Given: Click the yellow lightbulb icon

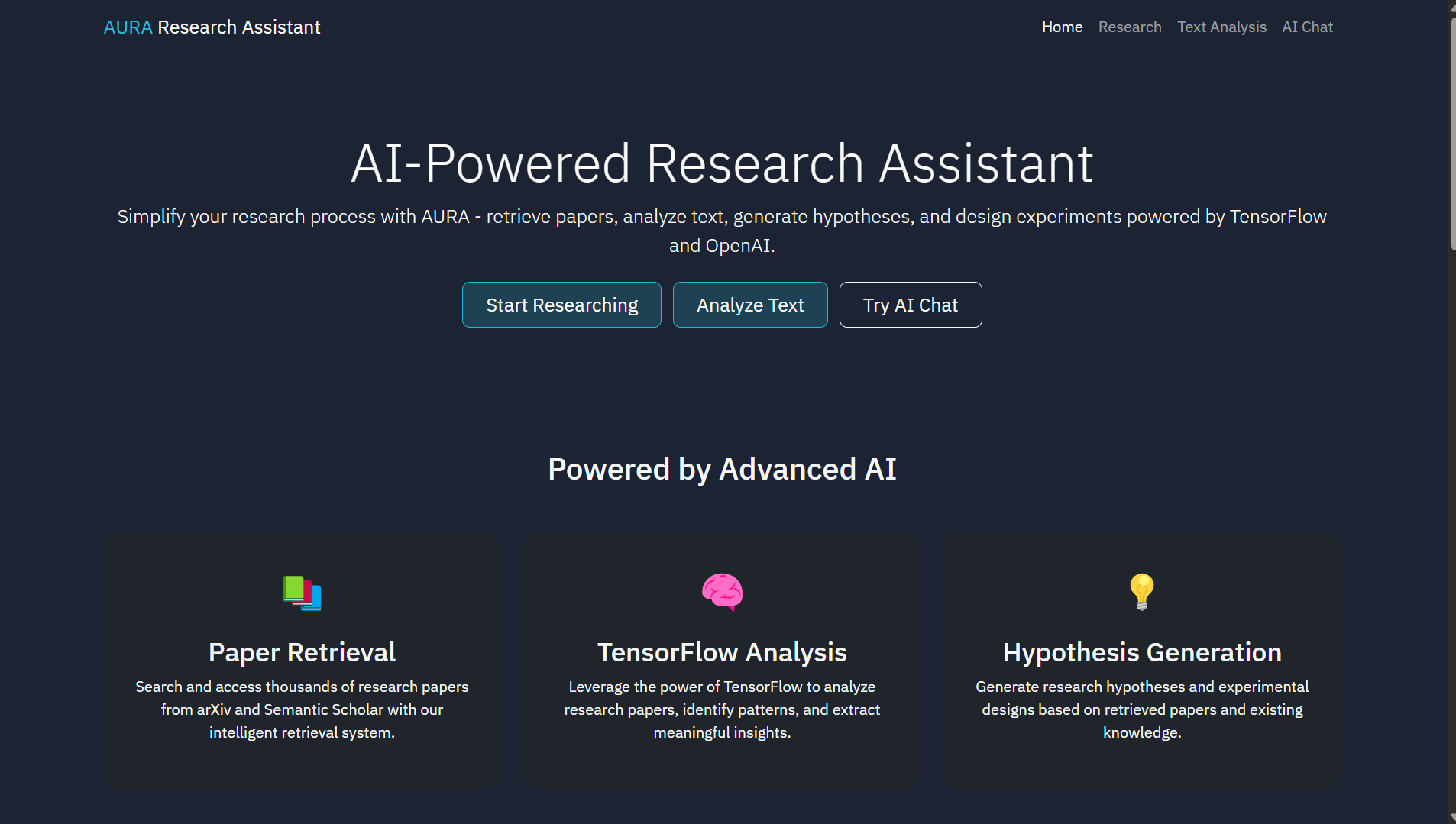Looking at the screenshot, I should pos(1141,592).
